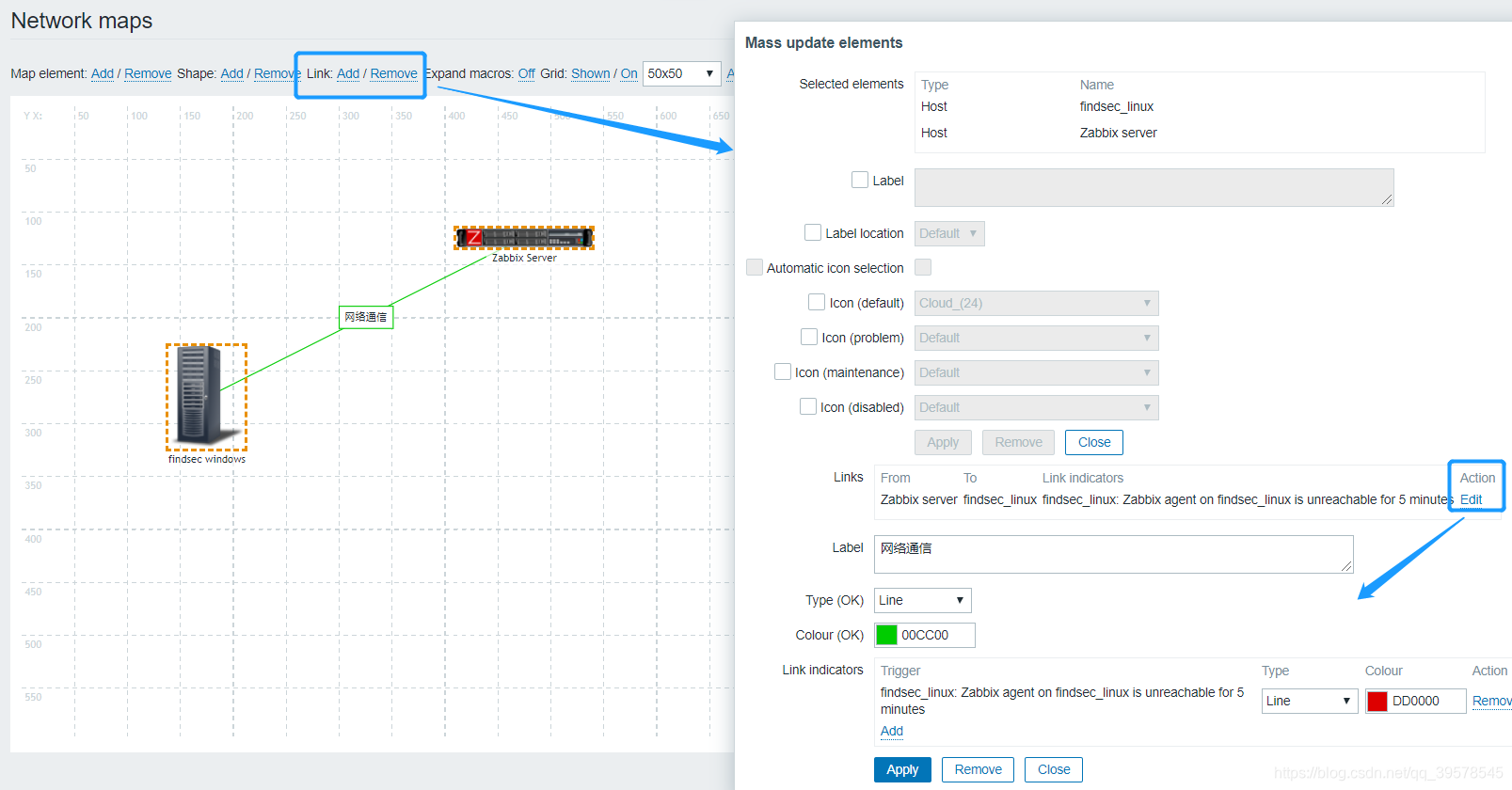Add a new map element

pyautogui.click(x=103, y=73)
